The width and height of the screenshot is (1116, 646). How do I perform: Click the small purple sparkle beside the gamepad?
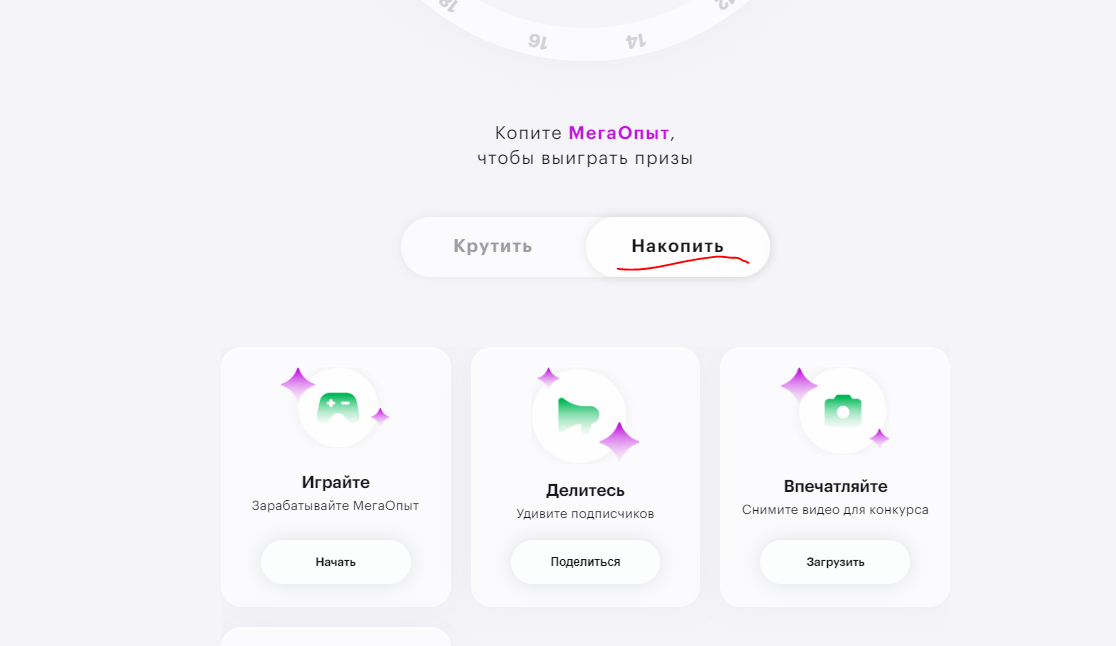(x=381, y=416)
